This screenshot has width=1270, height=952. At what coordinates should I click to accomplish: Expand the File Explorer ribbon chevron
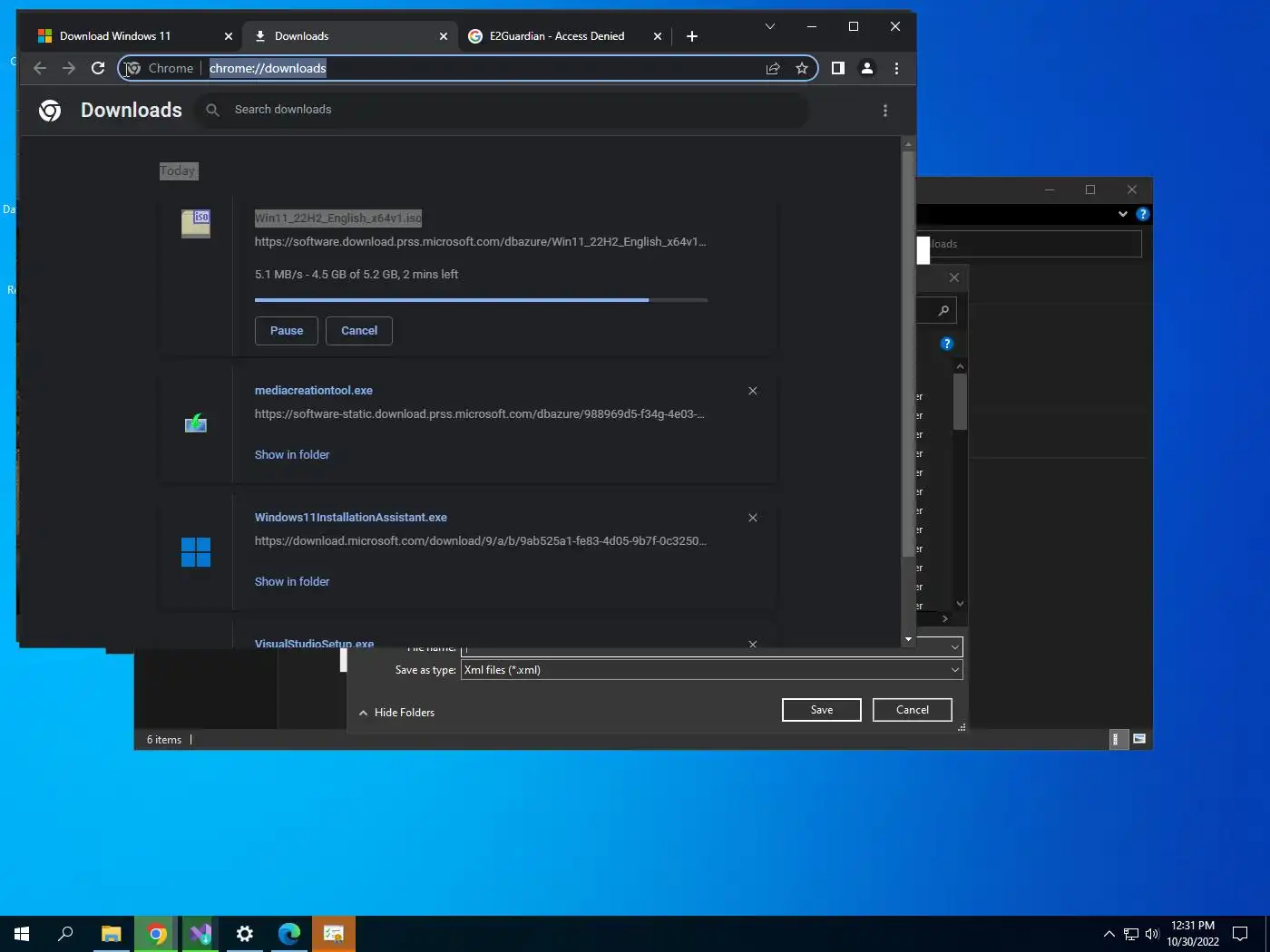pos(1123,214)
